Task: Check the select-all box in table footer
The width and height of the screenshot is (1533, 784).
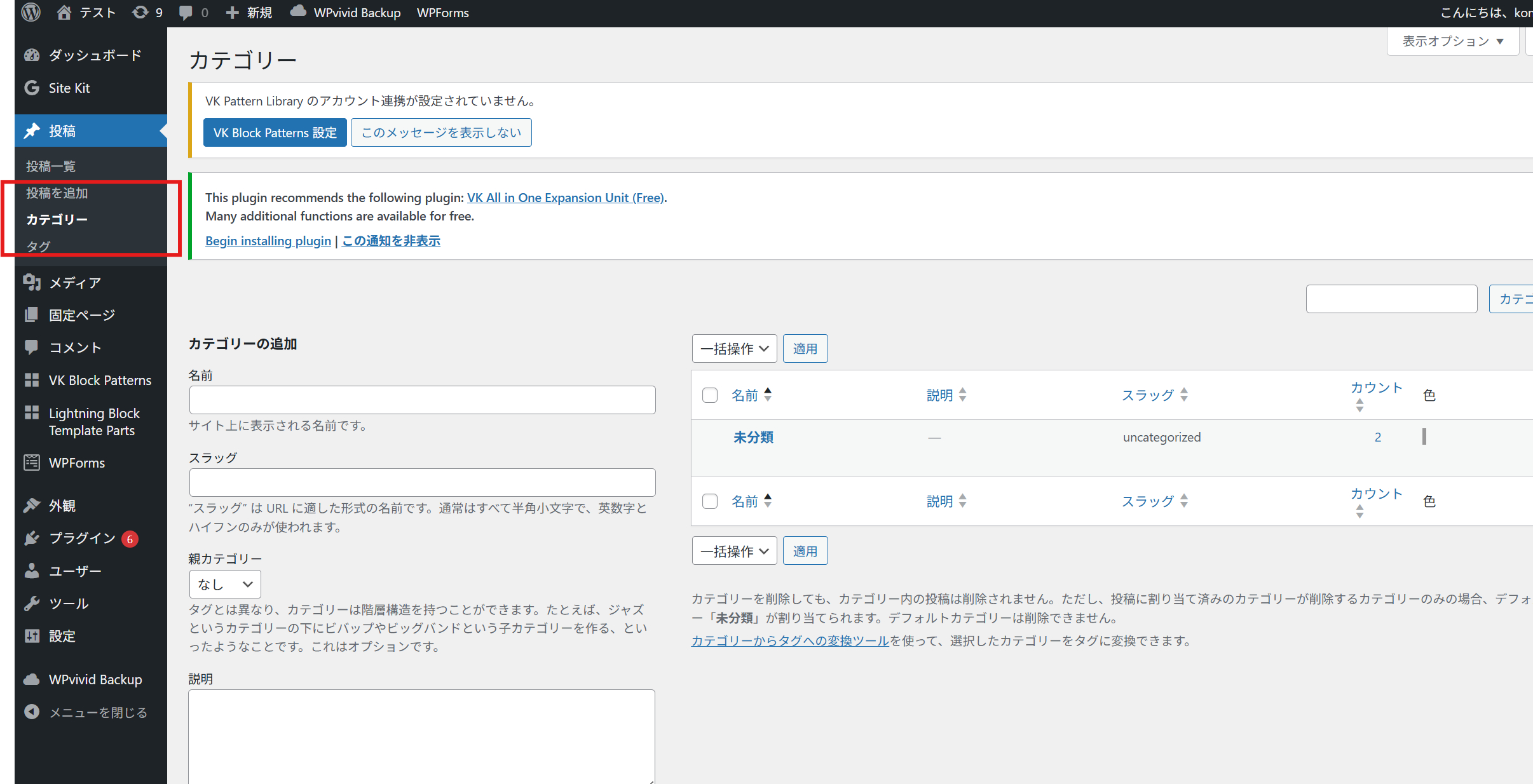Action: [710, 501]
